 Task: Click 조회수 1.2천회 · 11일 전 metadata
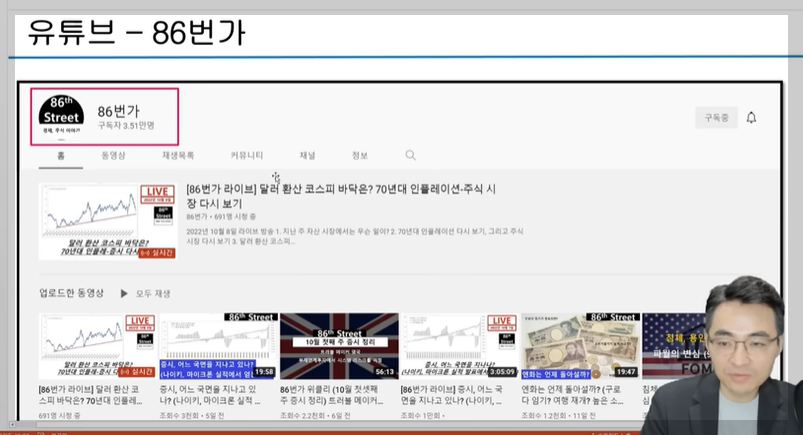click(558, 416)
